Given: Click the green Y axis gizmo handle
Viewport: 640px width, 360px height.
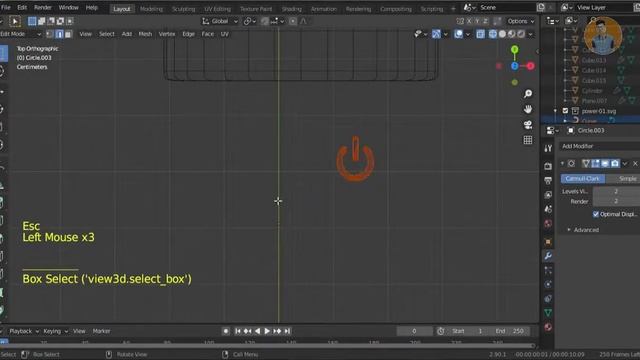Looking at the screenshot, I should 514,50.
